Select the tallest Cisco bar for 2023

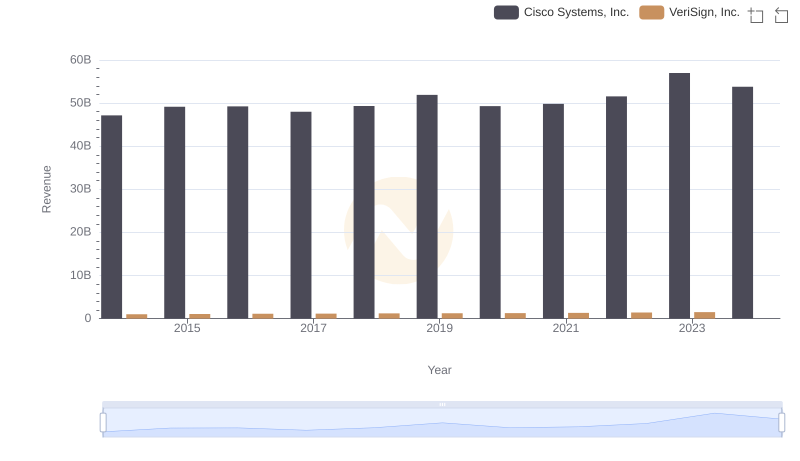[679, 196]
